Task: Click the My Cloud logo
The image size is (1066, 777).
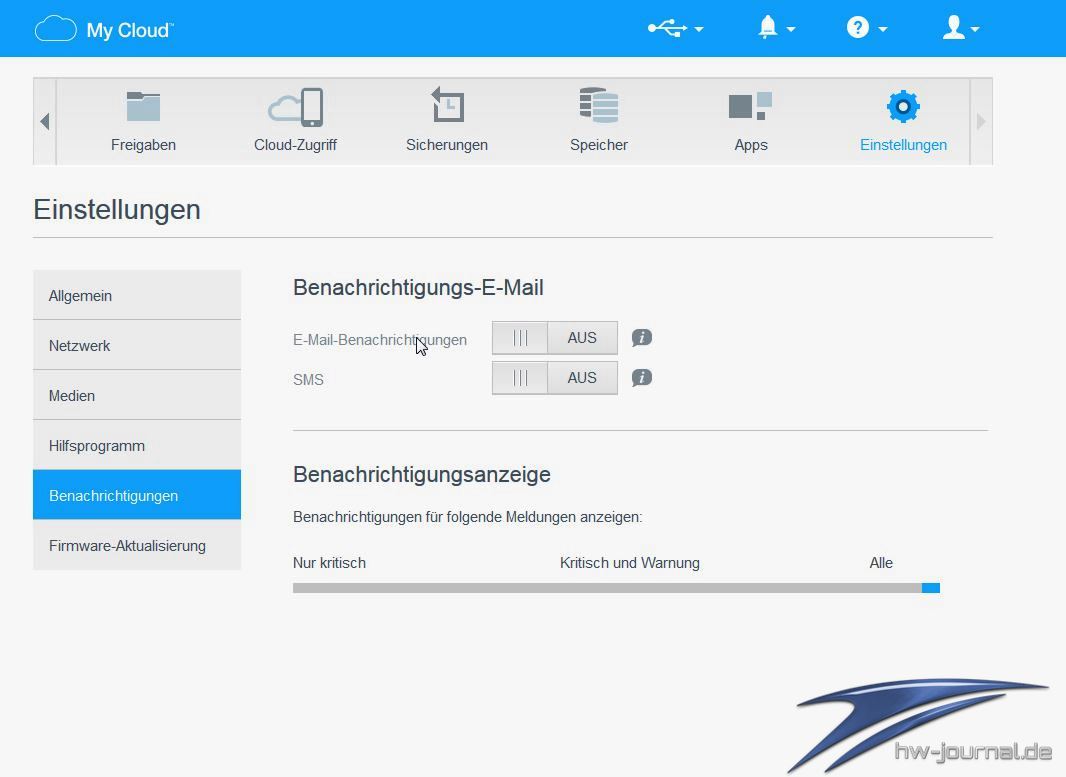Action: 104,29
